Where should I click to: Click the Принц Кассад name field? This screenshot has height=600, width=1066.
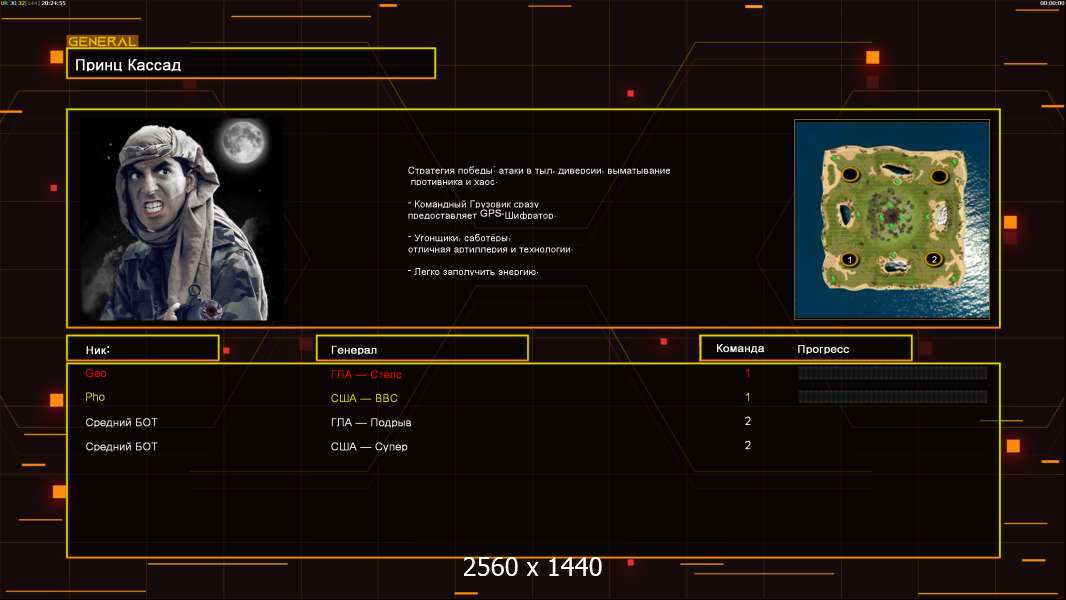(251, 64)
